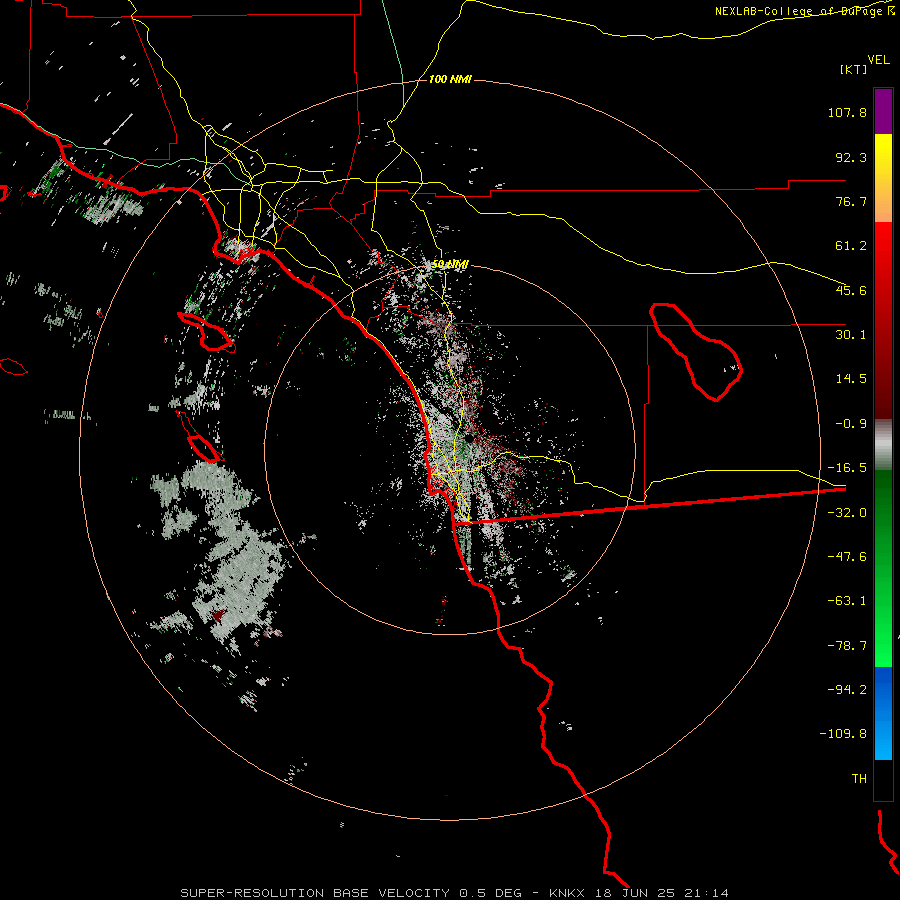Pick the red segment of the velocity scale
The image size is (900, 900).
pos(883,320)
